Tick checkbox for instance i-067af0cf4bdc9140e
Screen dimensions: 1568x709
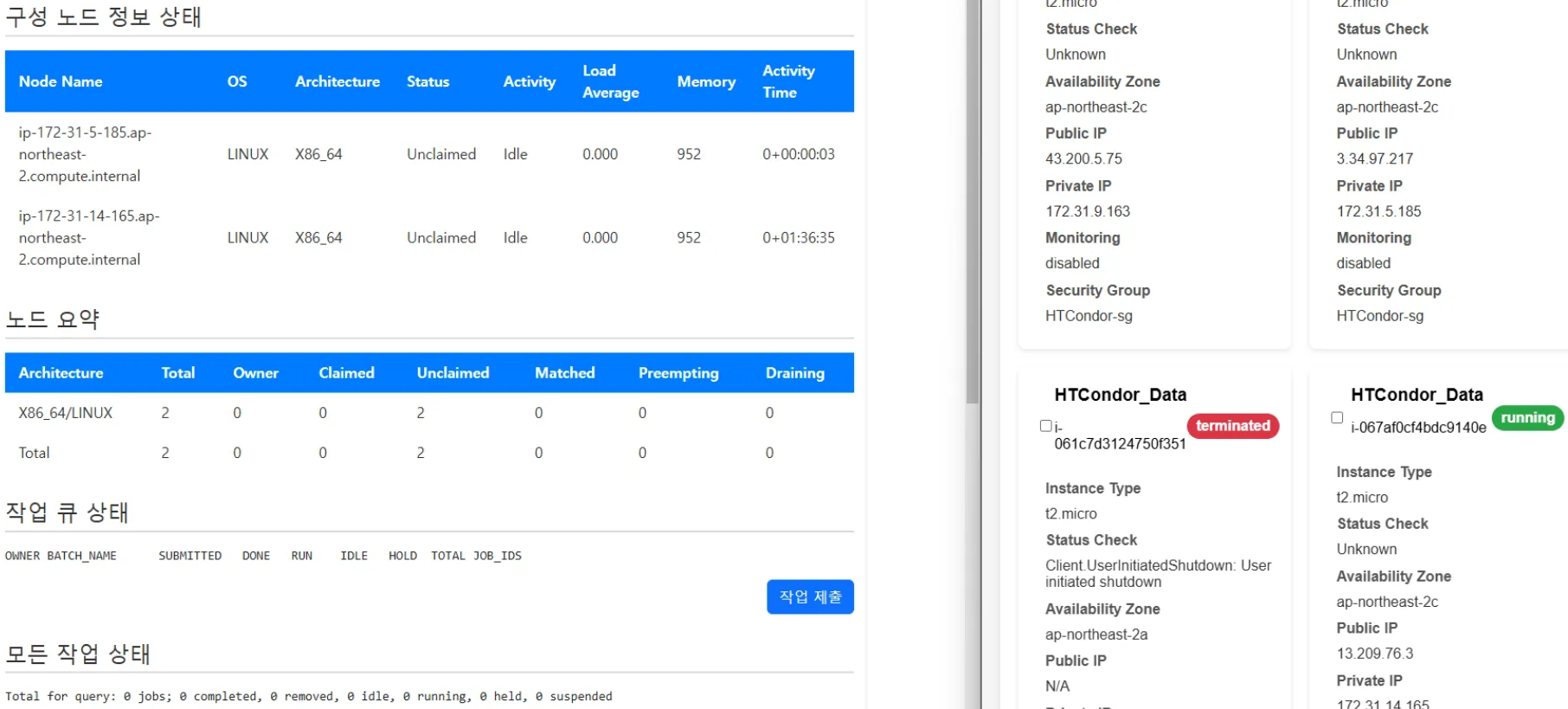(1337, 418)
